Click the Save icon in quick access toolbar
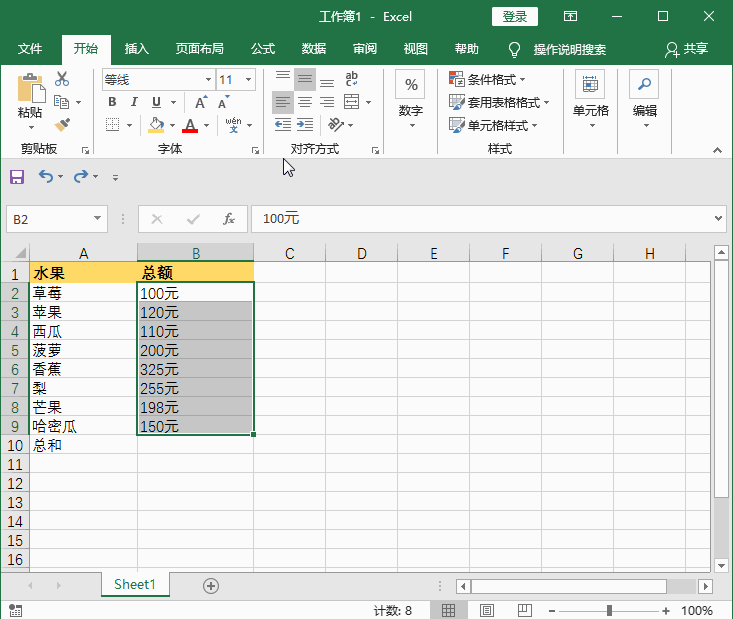This screenshot has height=619, width=733. coord(16,177)
